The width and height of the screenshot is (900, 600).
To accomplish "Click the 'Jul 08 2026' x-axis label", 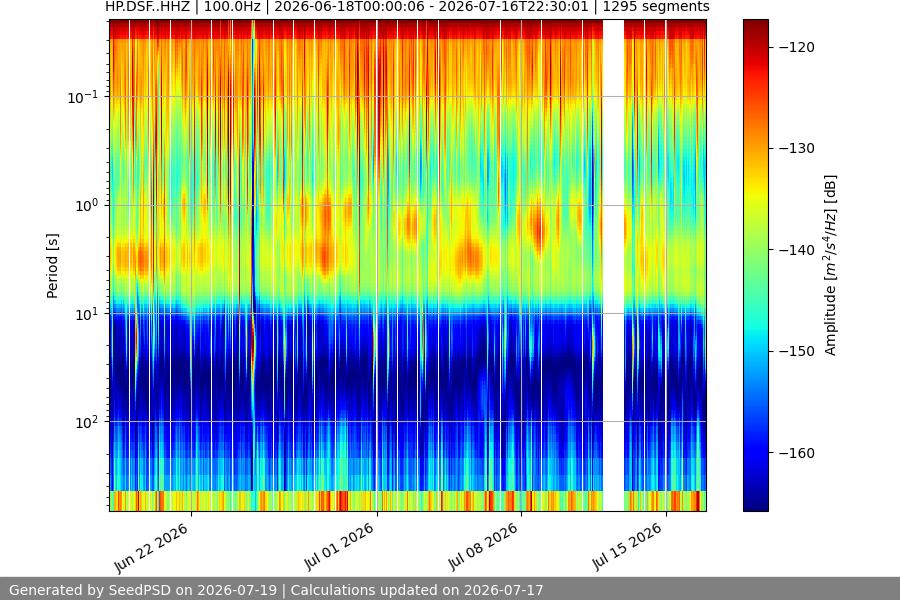I will 483,547.
